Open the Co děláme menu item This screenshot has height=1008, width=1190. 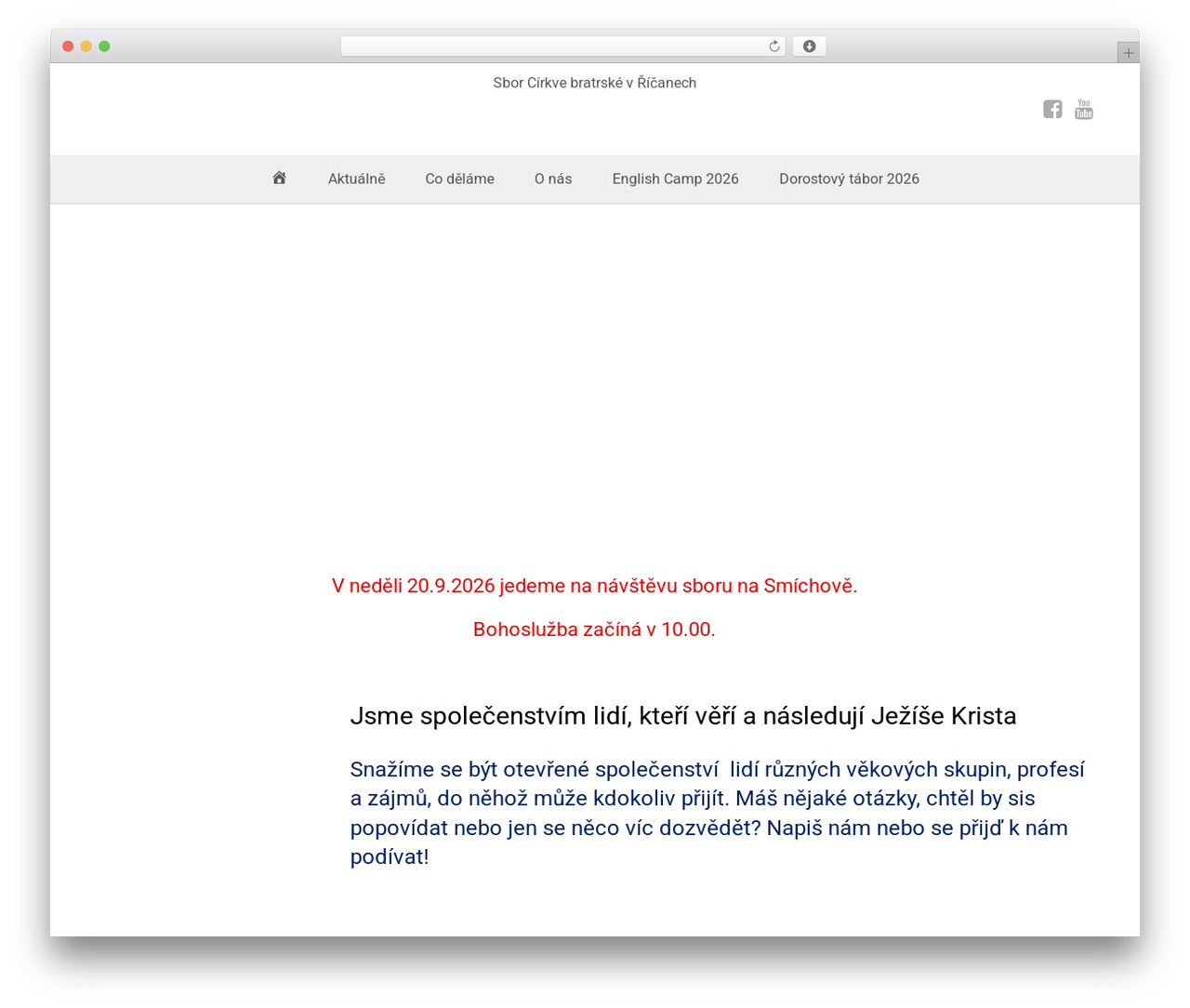click(x=459, y=179)
